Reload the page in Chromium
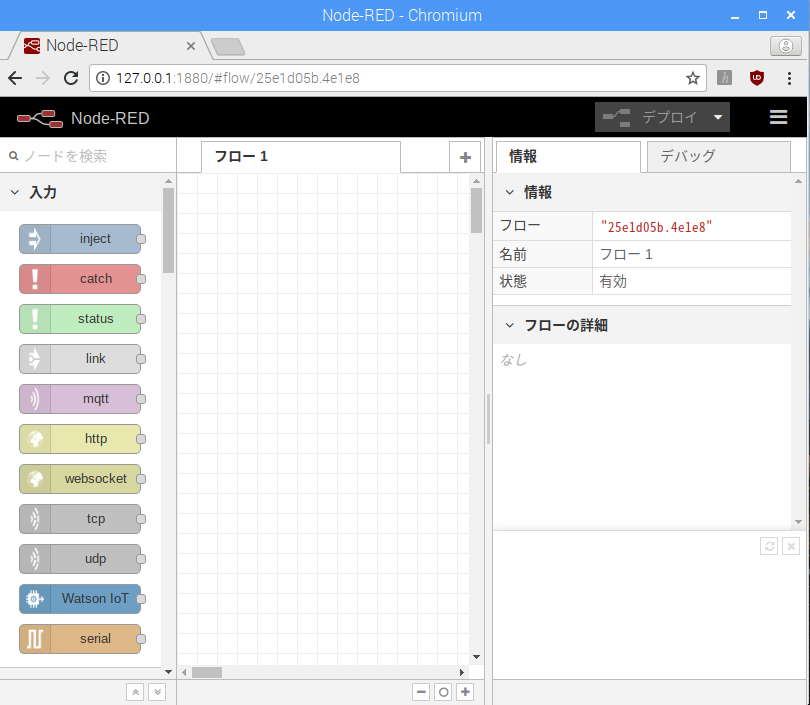 [x=71, y=78]
